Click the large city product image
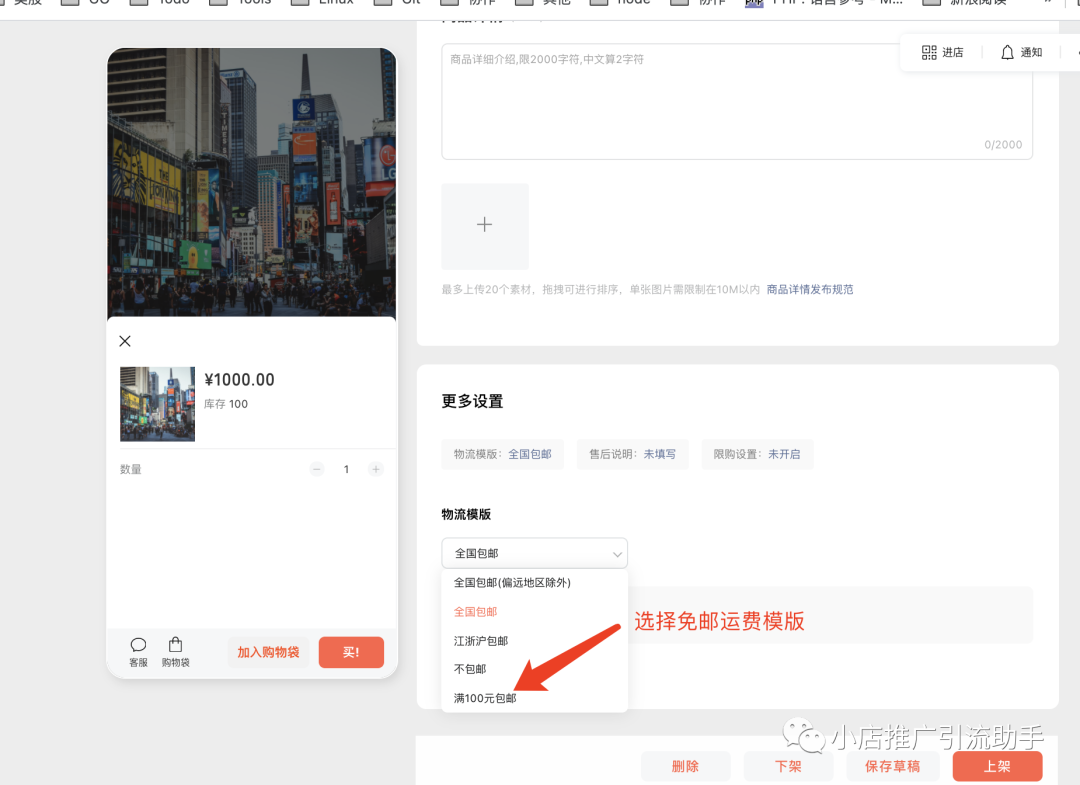1080x785 pixels. 251,182
